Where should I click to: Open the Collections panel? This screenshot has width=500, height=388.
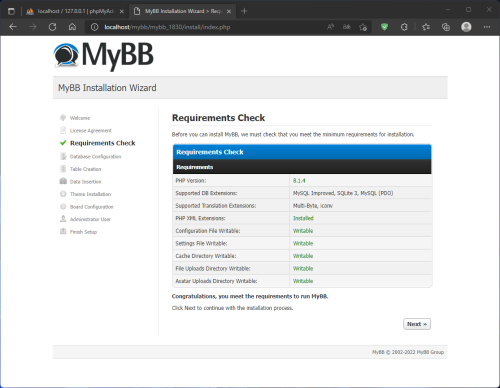pyautogui.click(x=446, y=27)
